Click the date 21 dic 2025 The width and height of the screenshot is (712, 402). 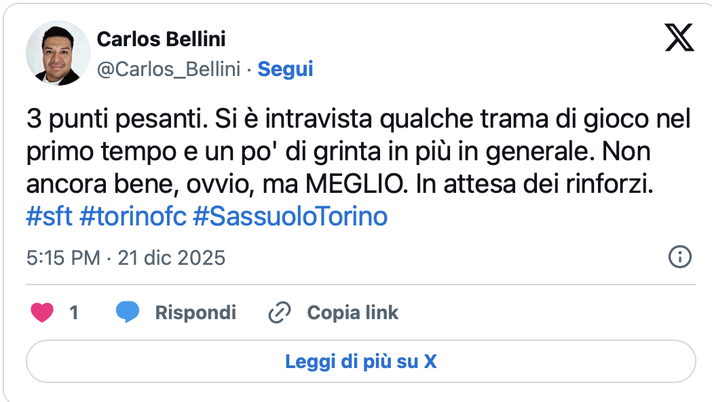click(x=171, y=258)
